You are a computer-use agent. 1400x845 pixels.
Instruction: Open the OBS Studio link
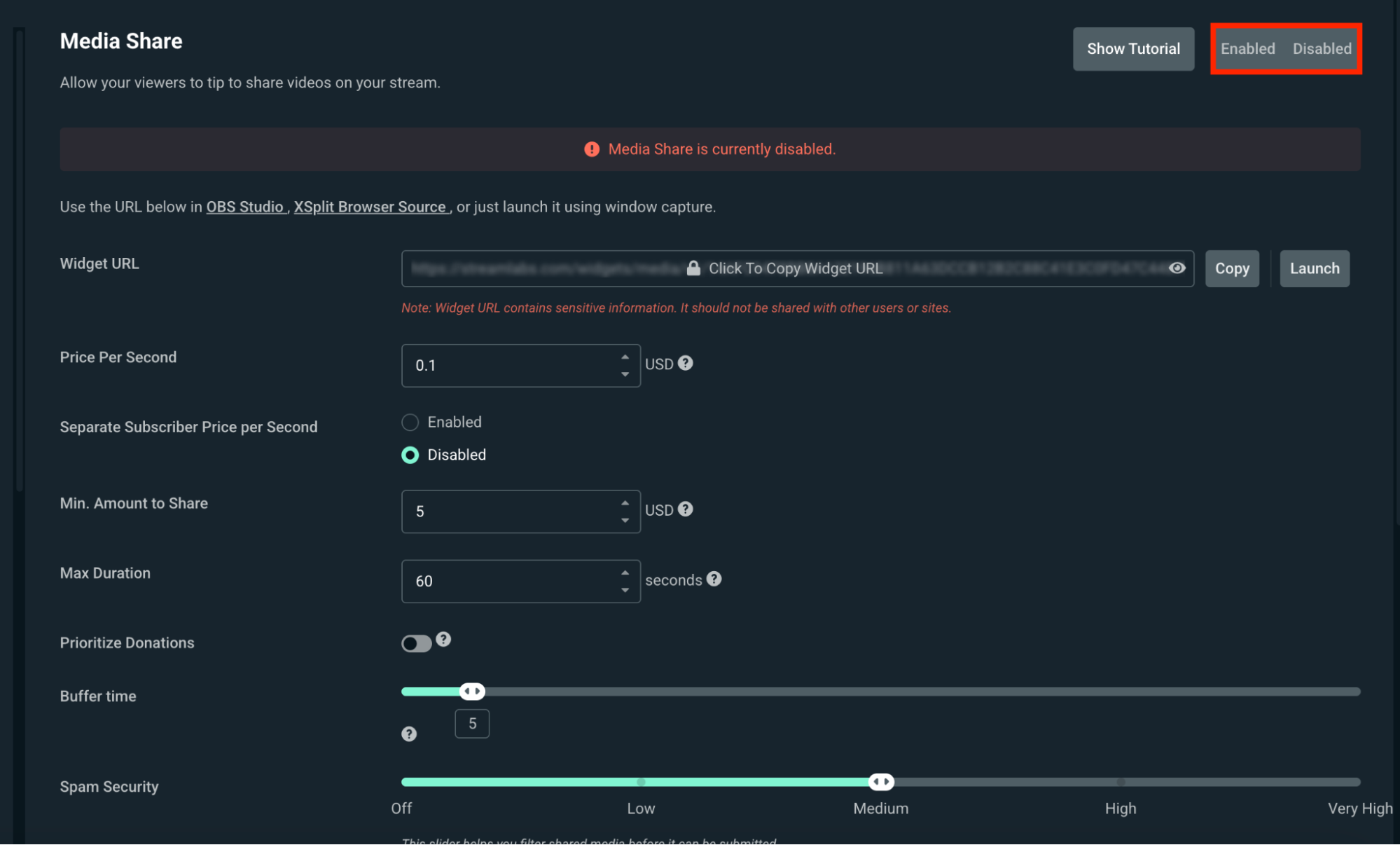[245, 207]
